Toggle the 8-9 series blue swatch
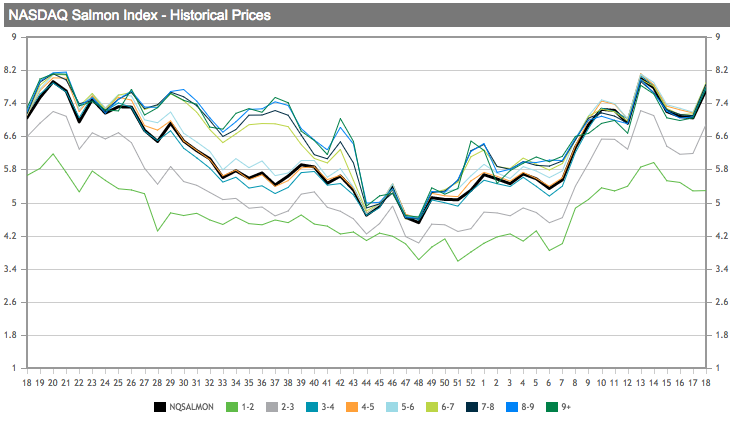 [512, 407]
